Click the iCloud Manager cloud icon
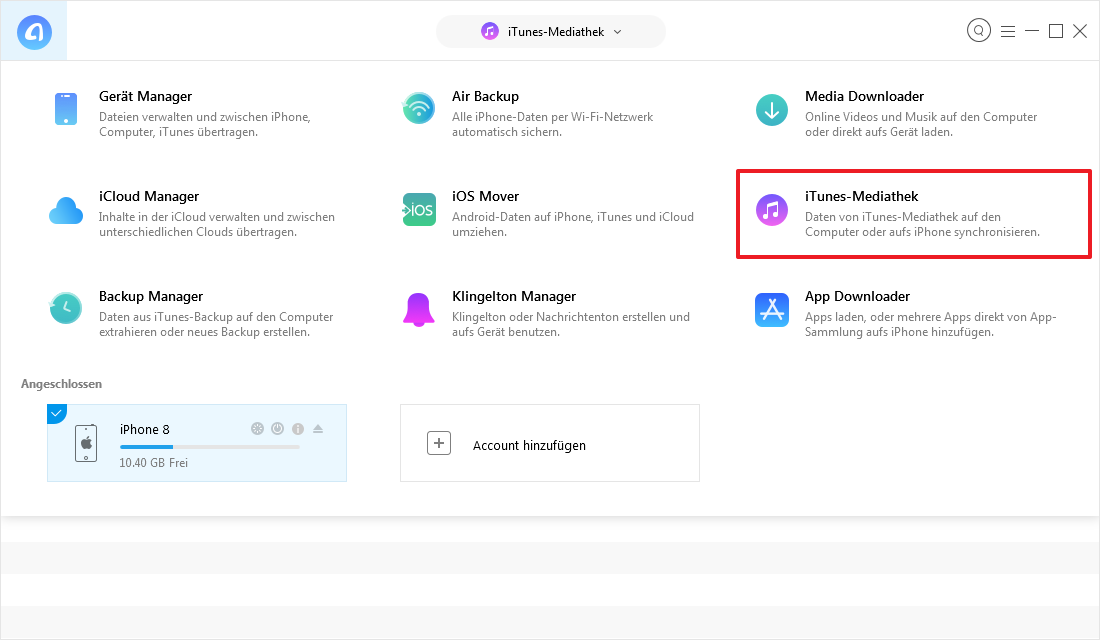Viewport: 1100px width, 640px height. [x=66, y=211]
